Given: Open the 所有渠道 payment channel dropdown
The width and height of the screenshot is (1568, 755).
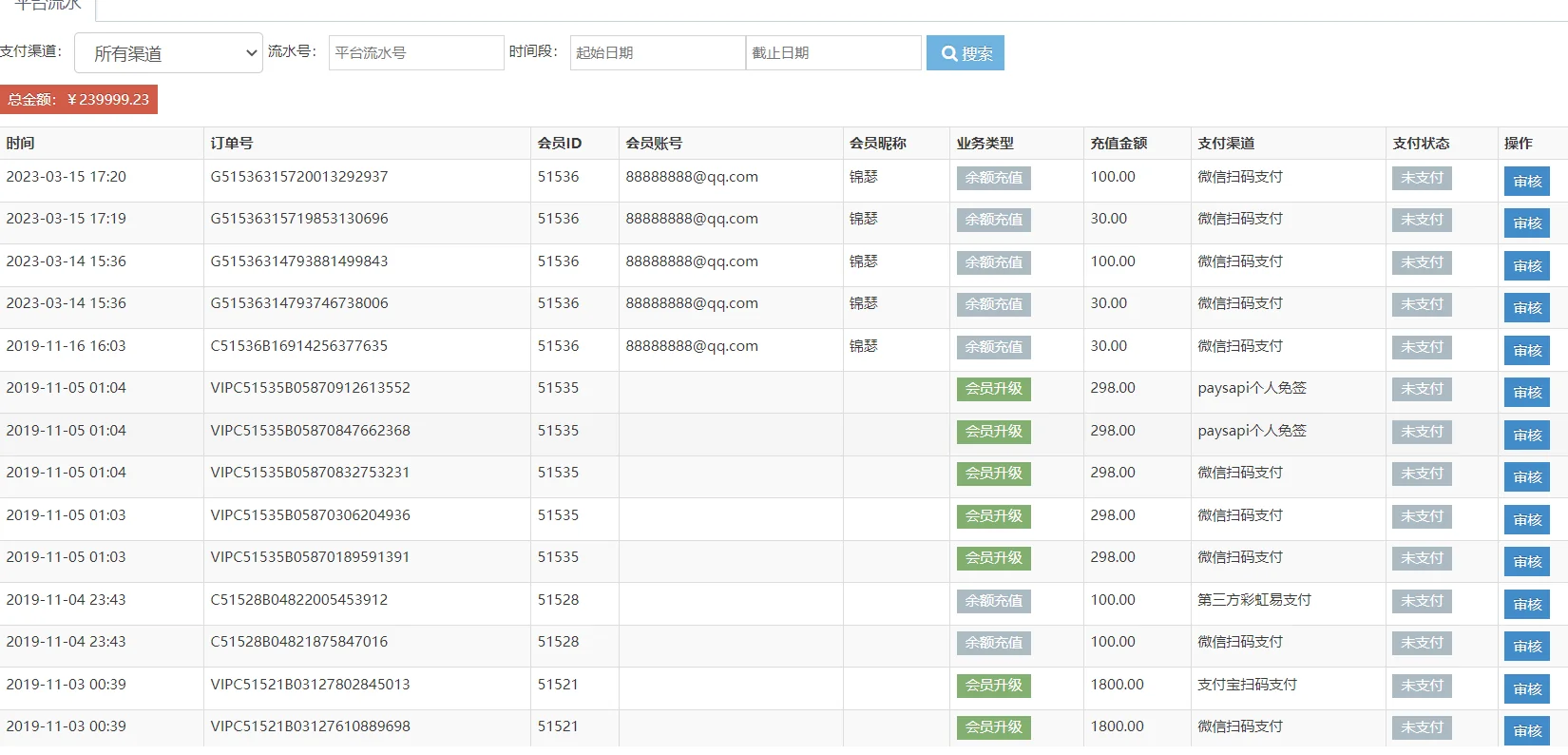Looking at the screenshot, I should point(168,53).
